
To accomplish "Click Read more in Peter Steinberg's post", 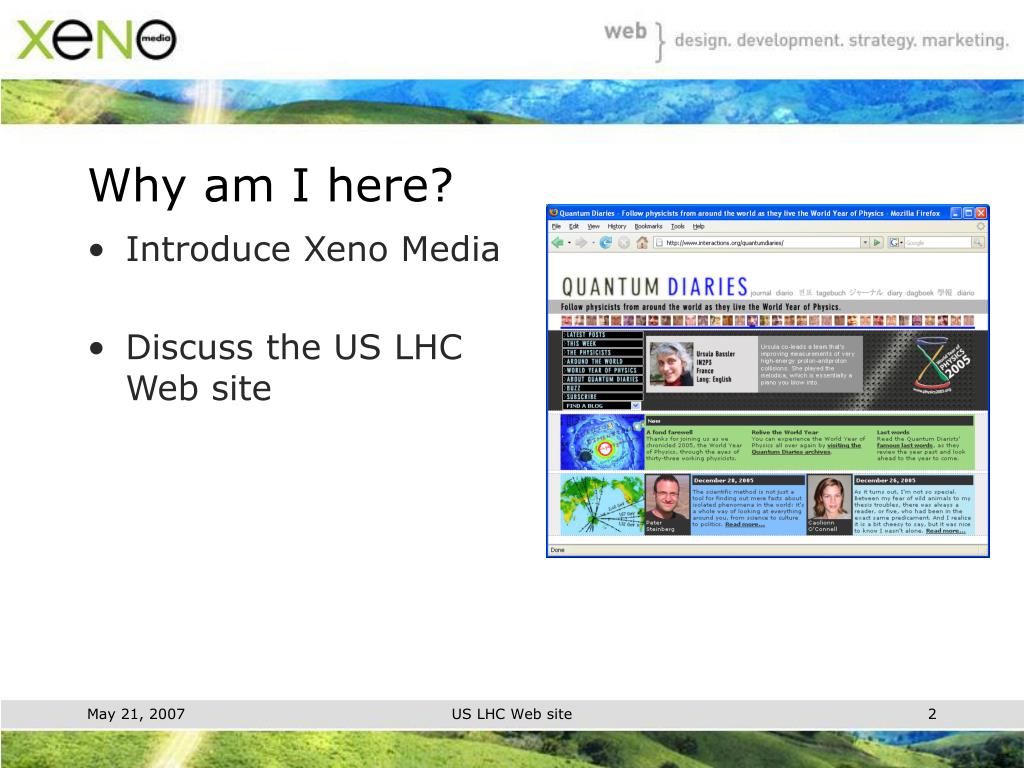I will (744, 524).
